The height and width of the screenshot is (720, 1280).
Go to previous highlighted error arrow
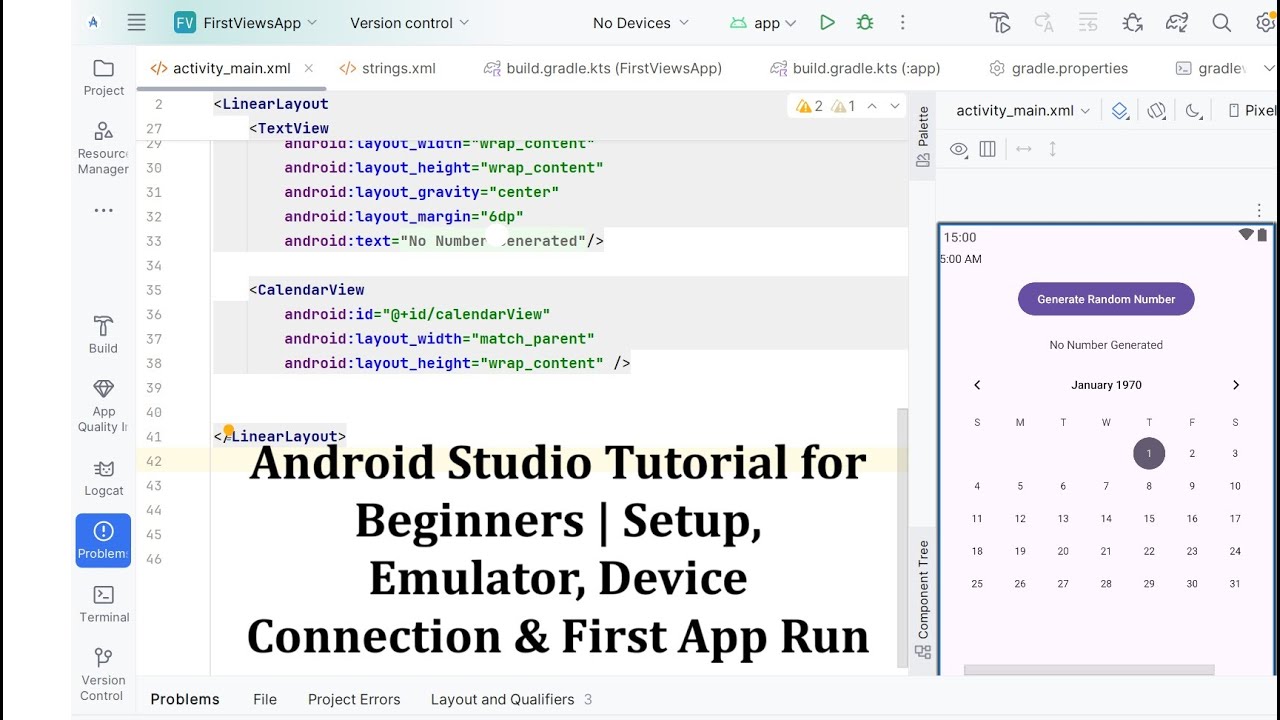[872, 106]
